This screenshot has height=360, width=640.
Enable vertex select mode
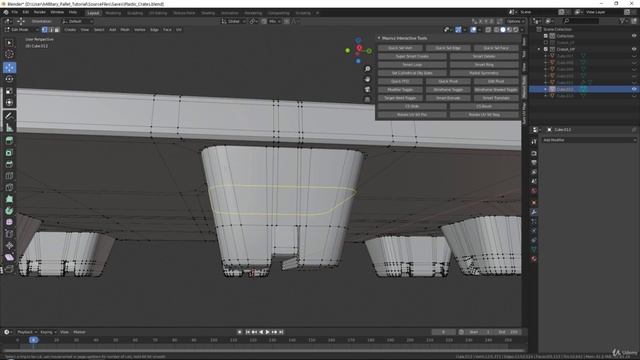(x=45, y=30)
